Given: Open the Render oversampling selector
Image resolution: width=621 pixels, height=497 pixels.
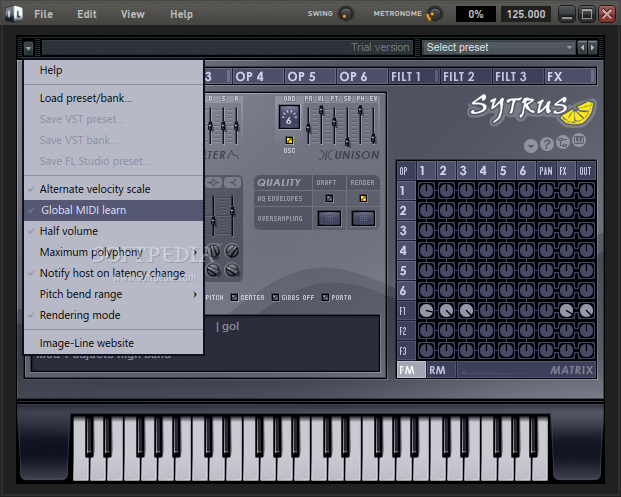Looking at the screenshot, I should [363, 218].
